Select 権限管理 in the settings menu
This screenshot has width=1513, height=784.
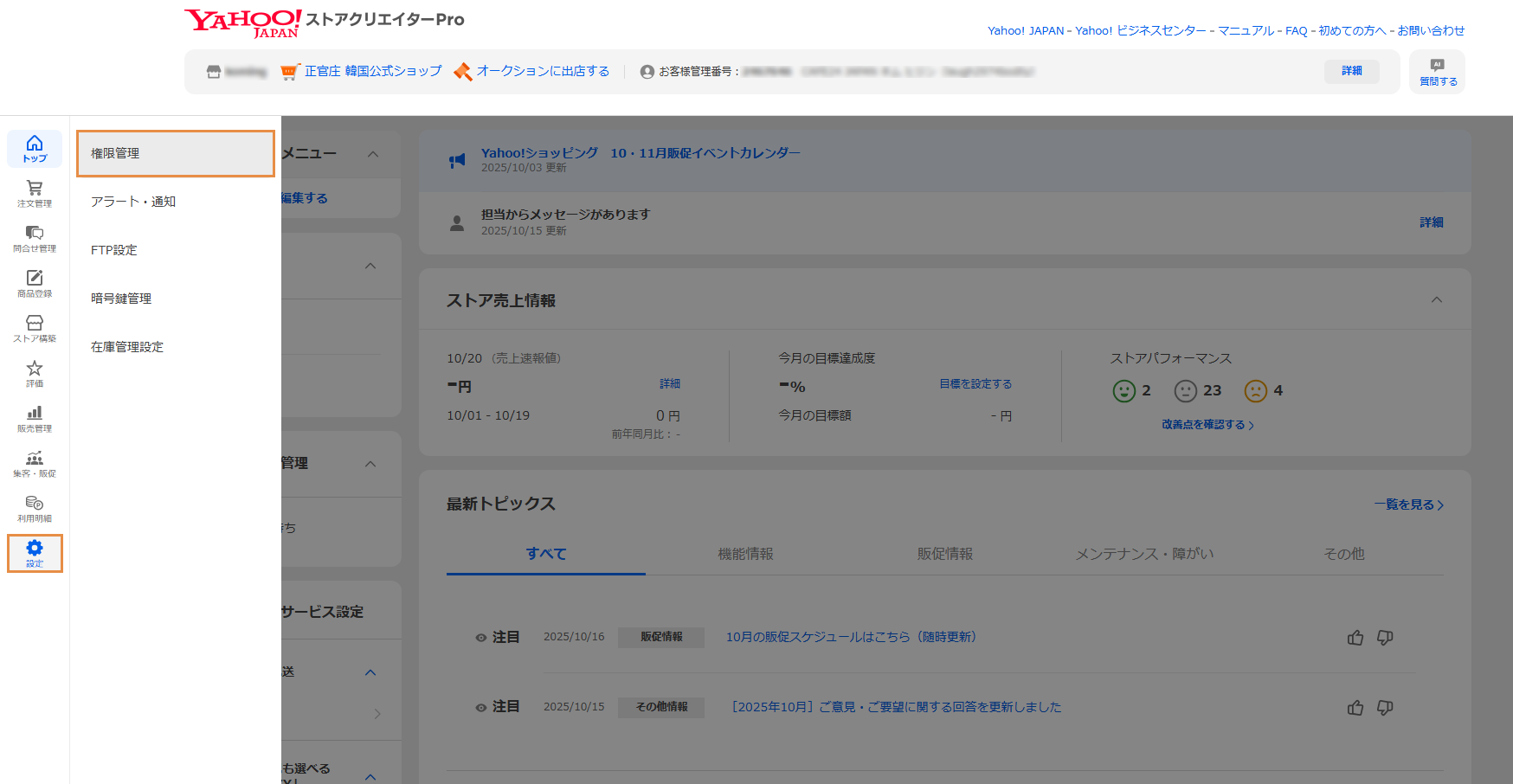[176, 153]
